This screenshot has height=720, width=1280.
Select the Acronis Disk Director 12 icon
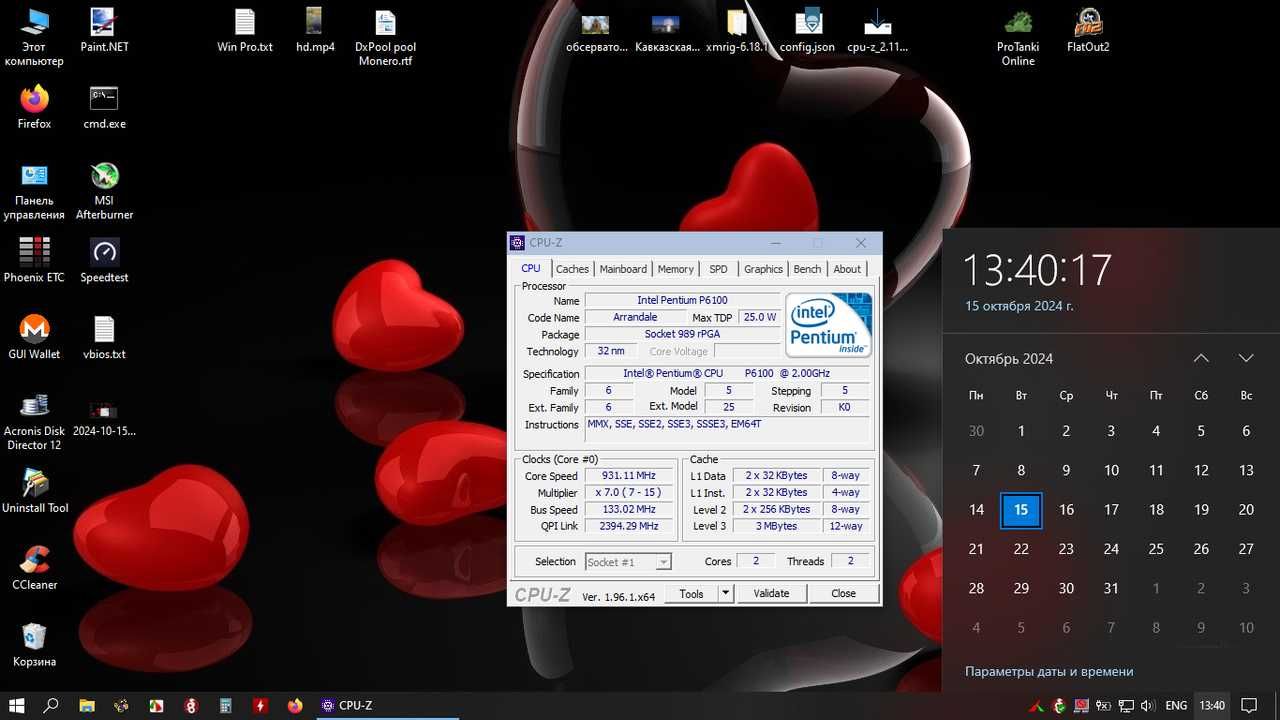pyautogui.click(x=34, y=422)
